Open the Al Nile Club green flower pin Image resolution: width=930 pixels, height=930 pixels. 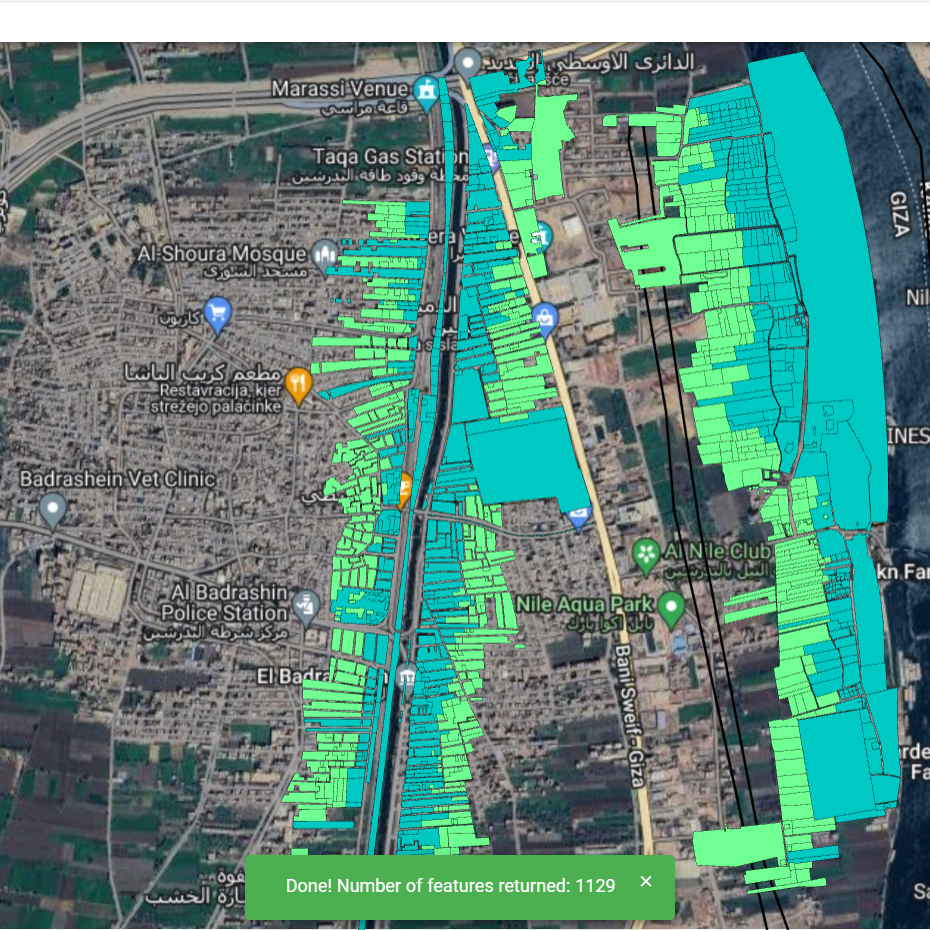point(647,553)
